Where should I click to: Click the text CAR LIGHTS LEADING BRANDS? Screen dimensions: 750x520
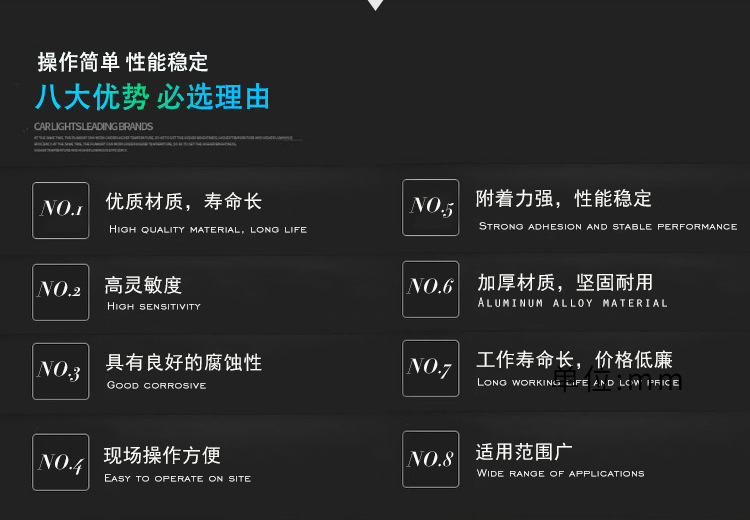tap(93, 126)
